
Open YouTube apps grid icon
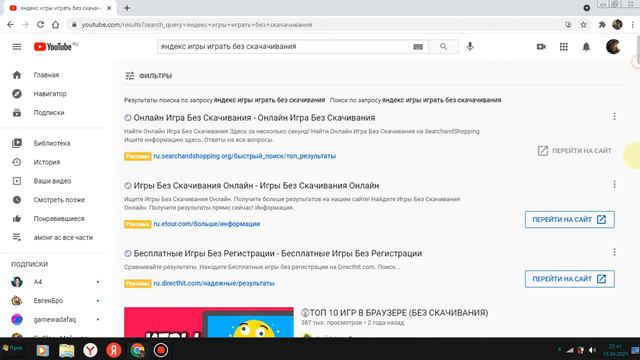point(564,47)
